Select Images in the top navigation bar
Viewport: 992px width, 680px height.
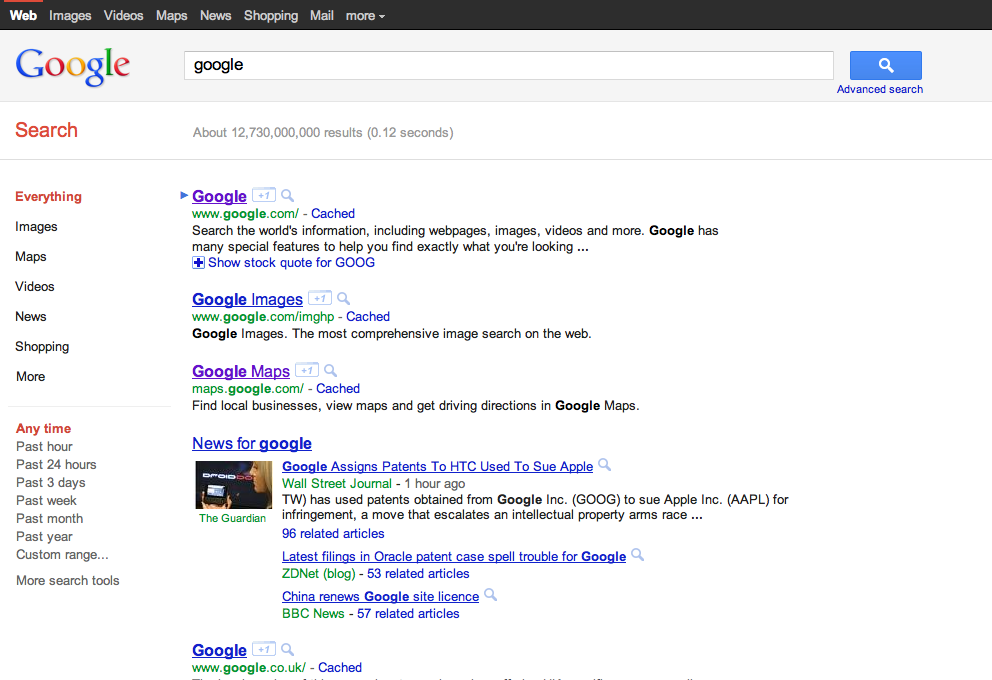(70, 15)
